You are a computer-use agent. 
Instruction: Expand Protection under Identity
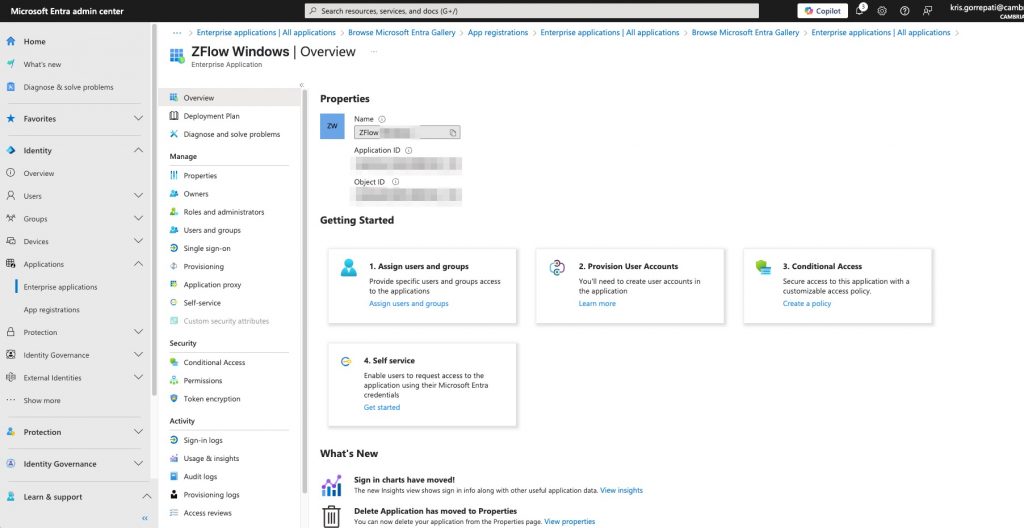coord(138,332)
